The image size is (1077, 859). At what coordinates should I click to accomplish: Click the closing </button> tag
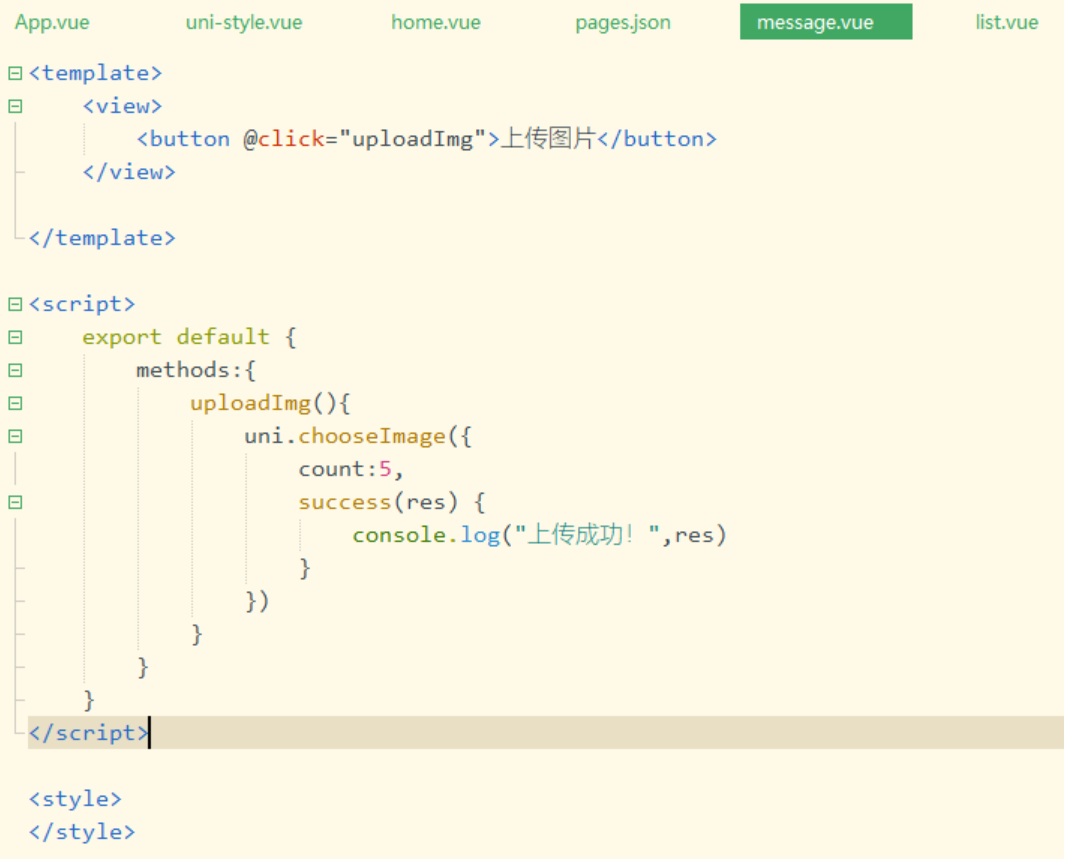click(x=657, y=139)
